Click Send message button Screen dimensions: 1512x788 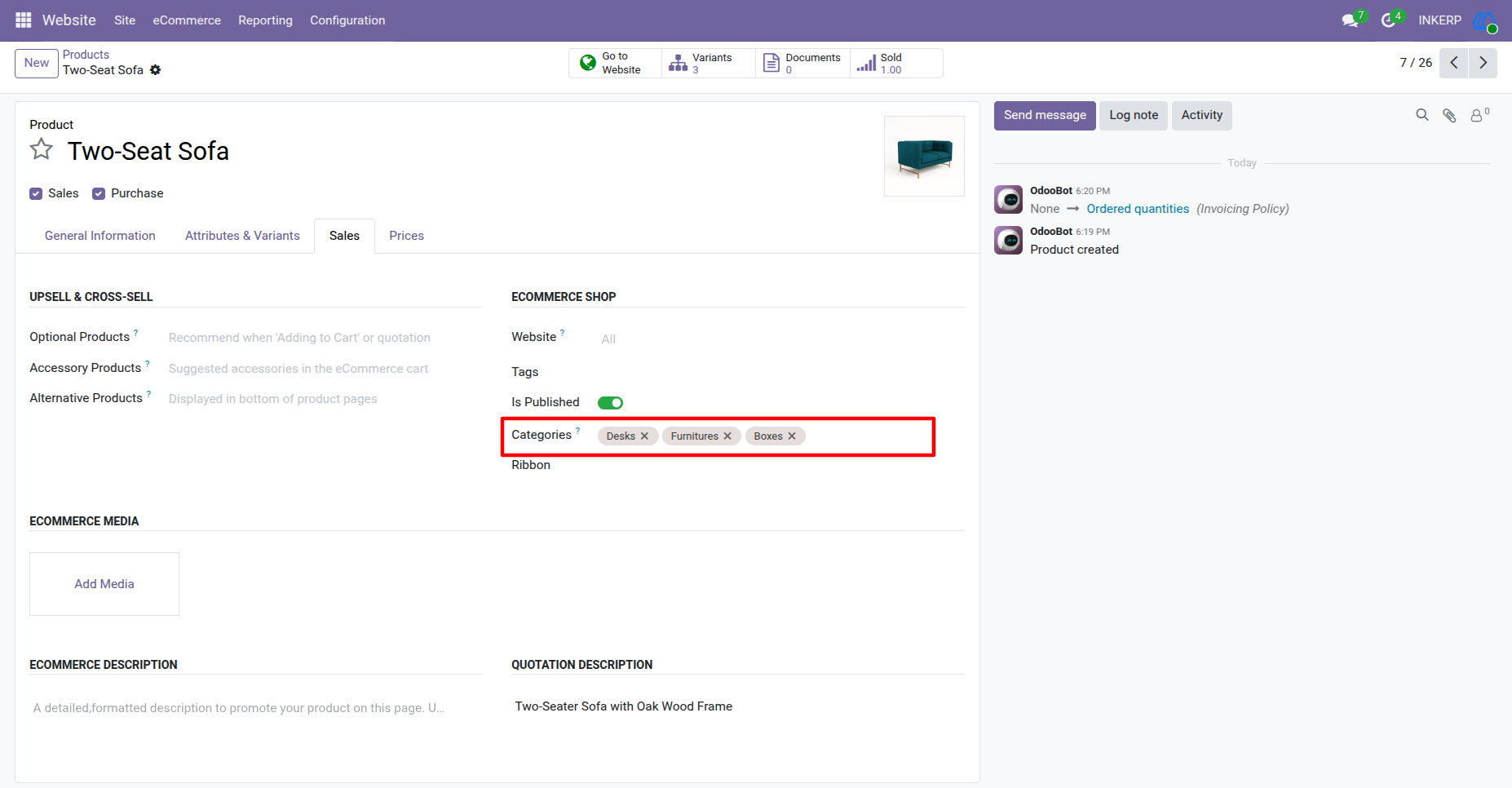coord(1045,115)
